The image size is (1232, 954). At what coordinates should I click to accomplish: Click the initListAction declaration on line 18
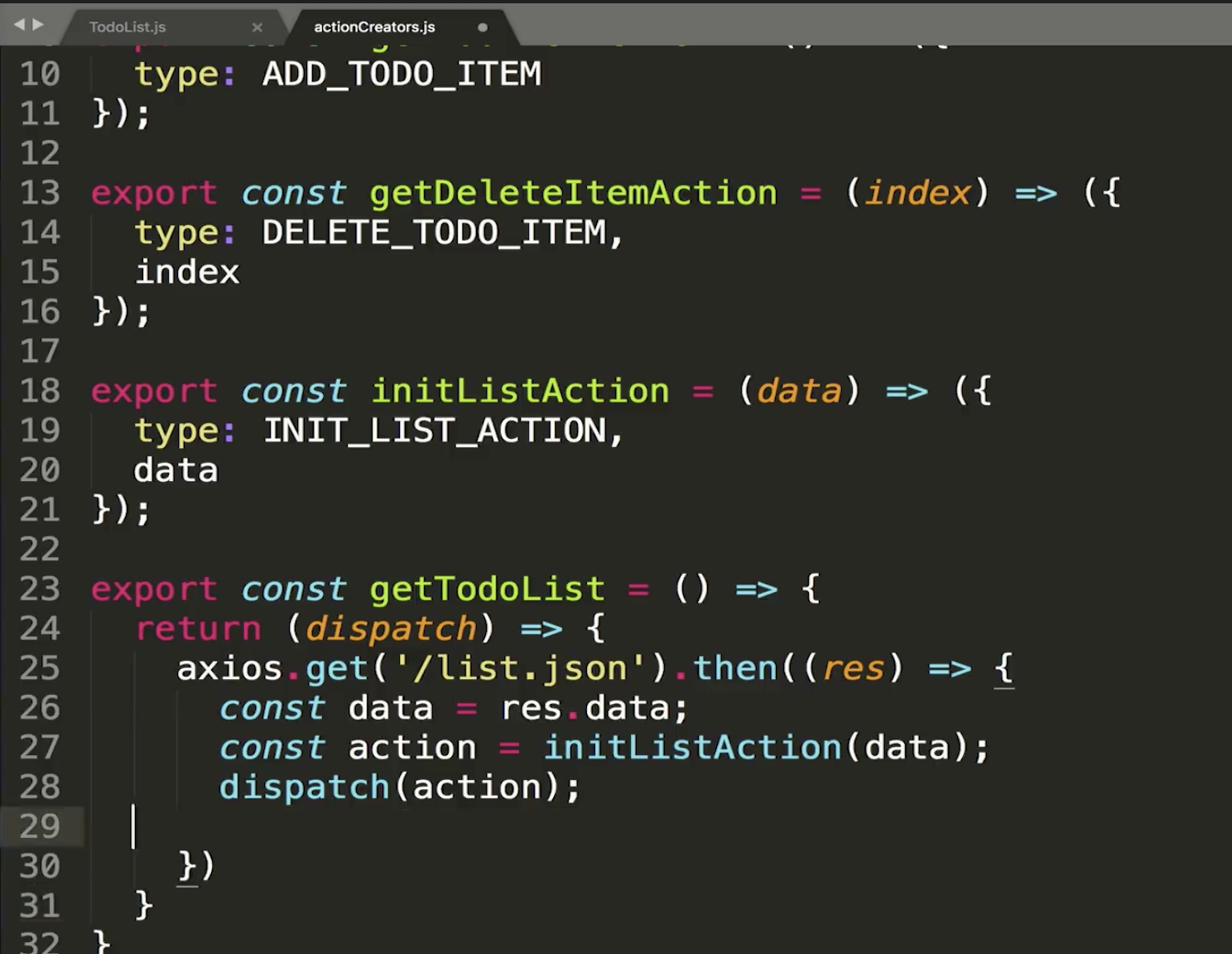tap(520, 391)
